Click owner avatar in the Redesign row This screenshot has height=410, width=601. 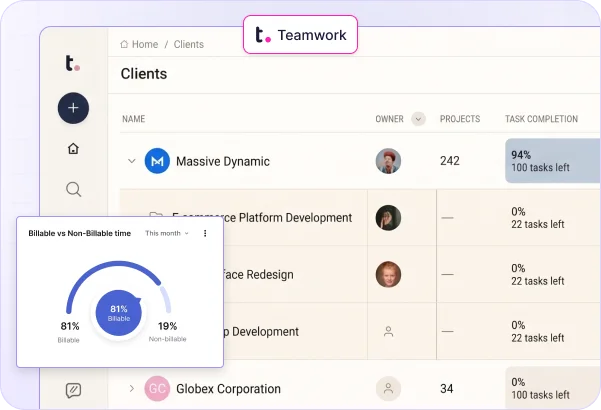coord(388,274)
